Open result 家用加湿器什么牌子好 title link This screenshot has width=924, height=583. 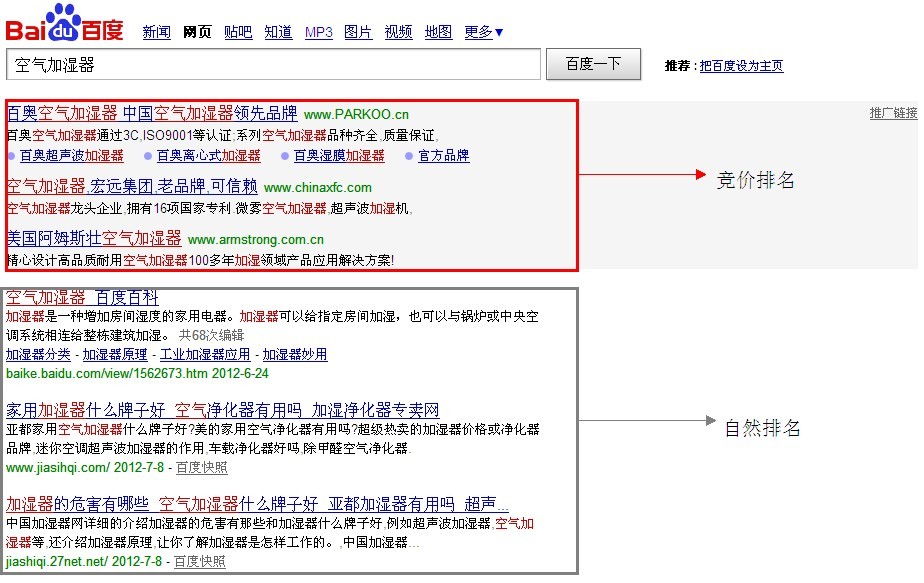[223, 410]
